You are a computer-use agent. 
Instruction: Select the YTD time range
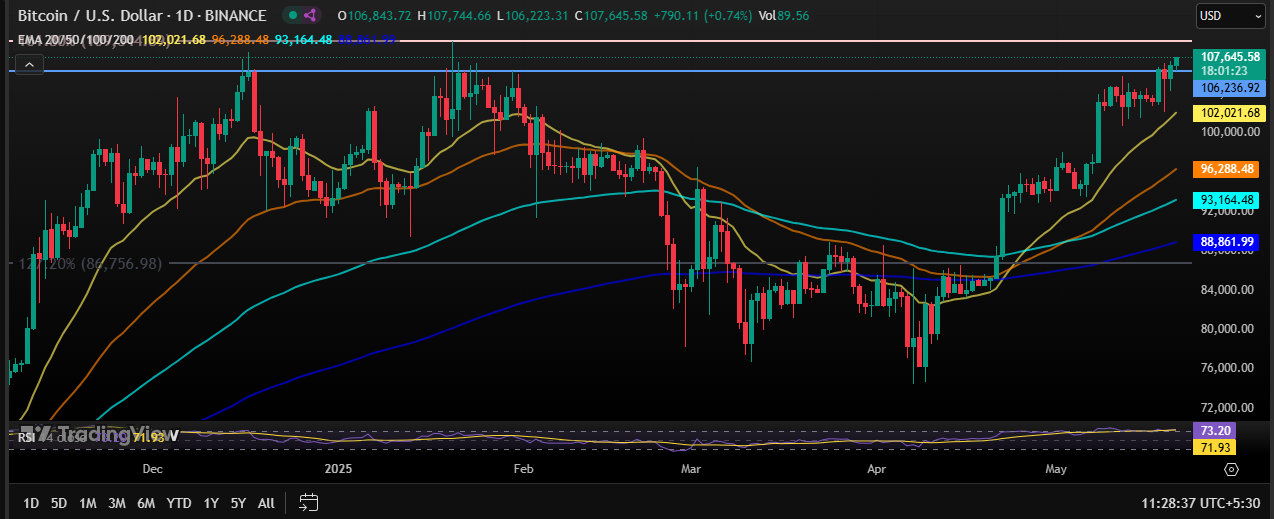click(179, 502)
